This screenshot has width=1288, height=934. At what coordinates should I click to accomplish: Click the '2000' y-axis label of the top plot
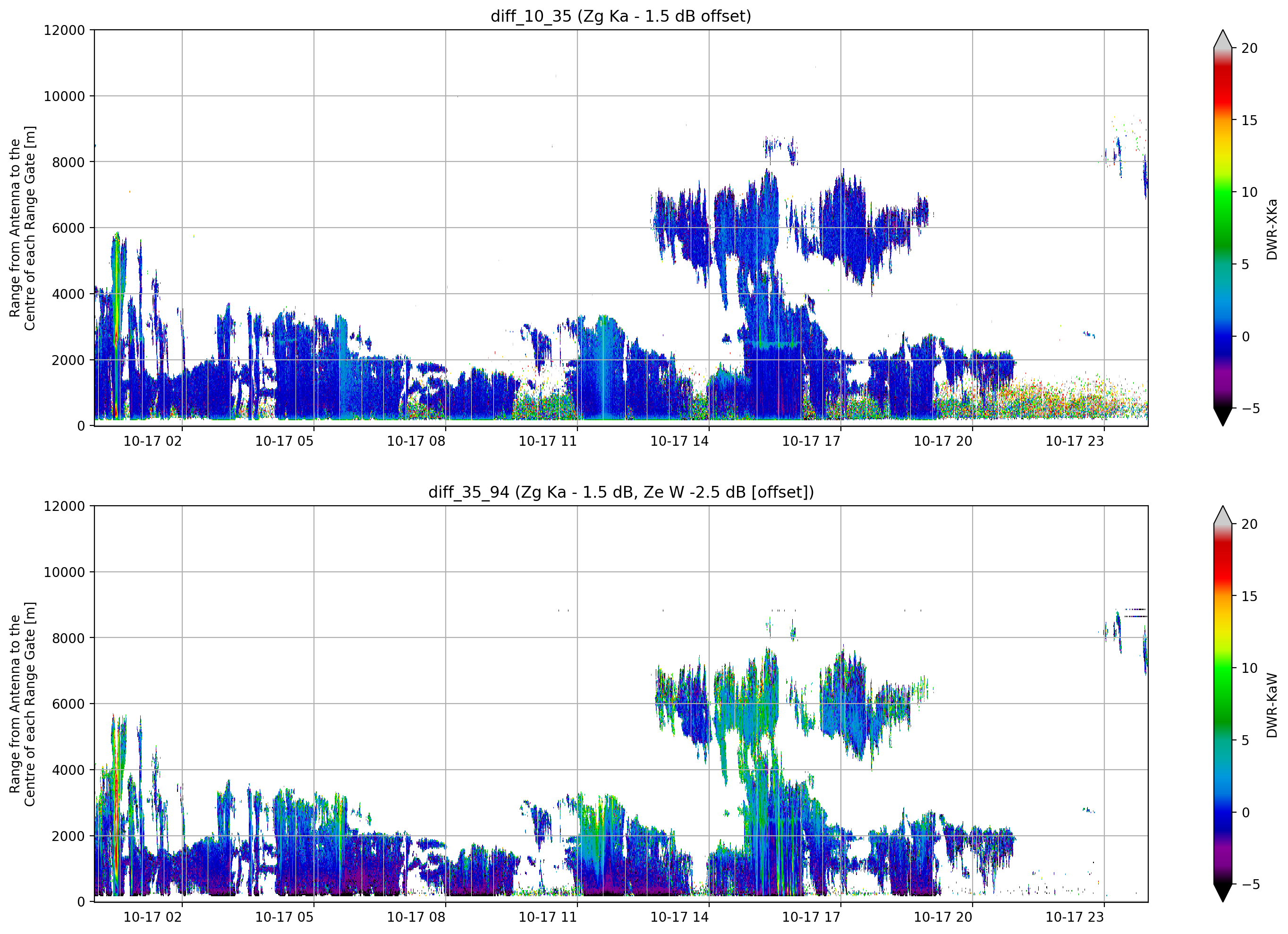click(68, 360)
